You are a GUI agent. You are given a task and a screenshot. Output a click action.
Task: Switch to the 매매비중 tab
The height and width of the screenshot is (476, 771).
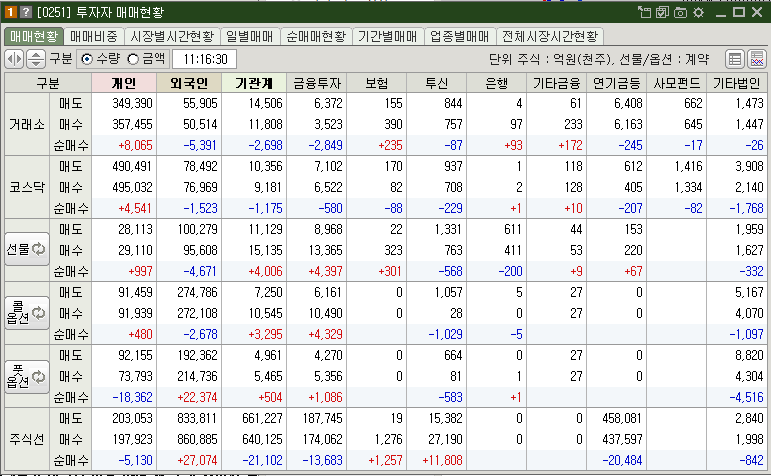pos(93,36)
